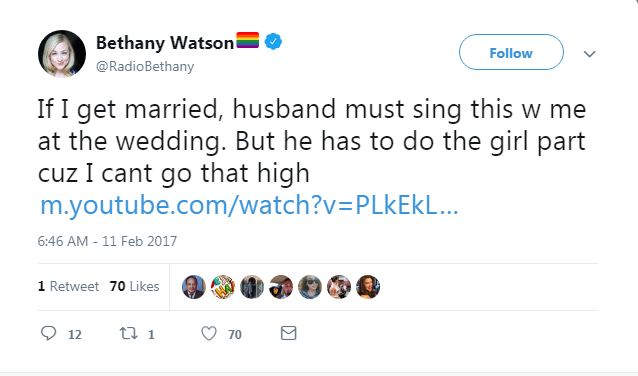Click the retweet arrows icon

coord(128,334)
